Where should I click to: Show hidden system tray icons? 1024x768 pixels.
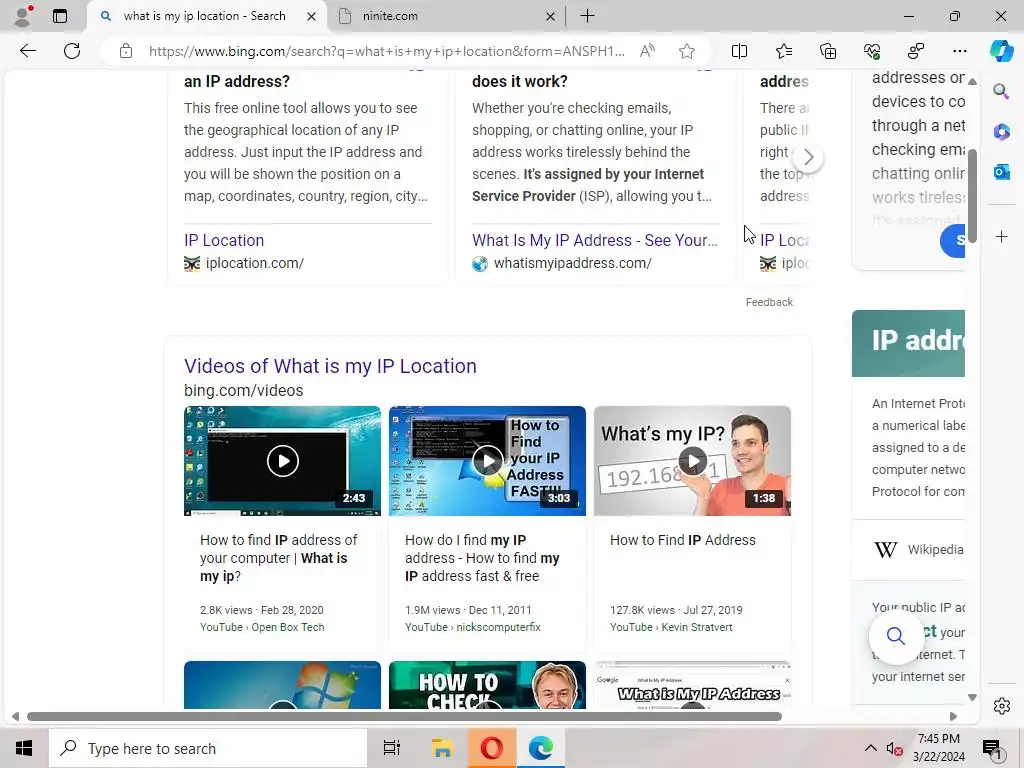[871, 748]
